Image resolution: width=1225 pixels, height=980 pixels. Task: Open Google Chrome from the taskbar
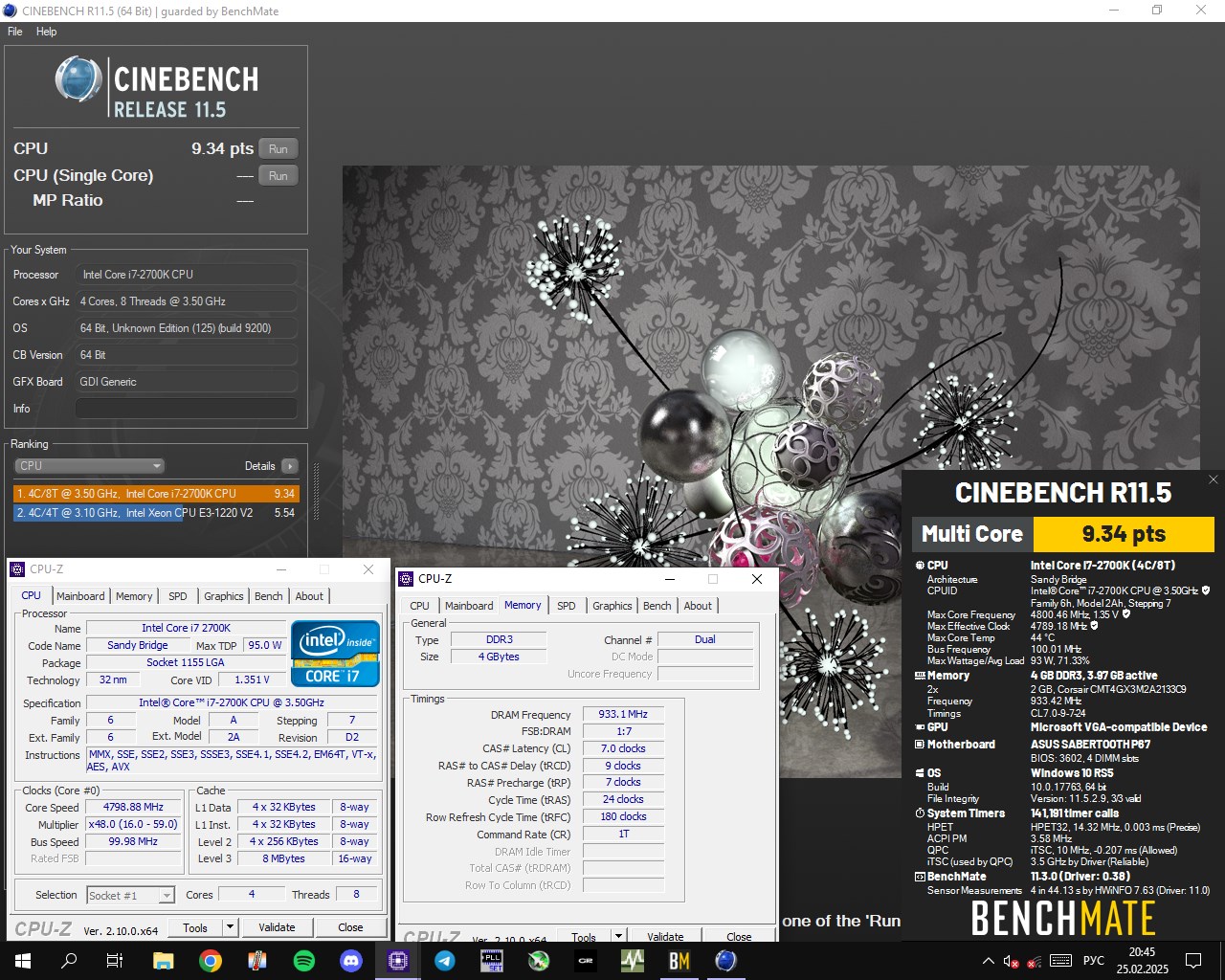211,961
